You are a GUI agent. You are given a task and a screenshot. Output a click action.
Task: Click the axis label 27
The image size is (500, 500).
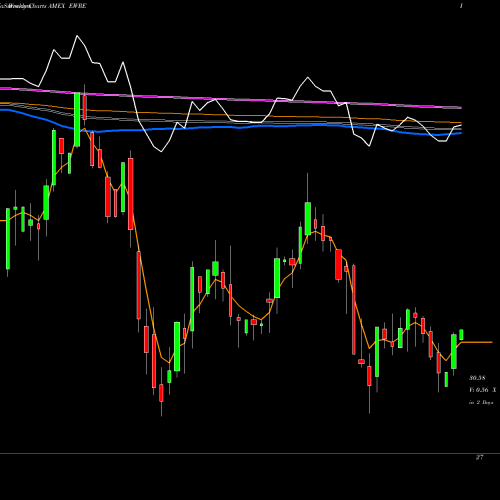tap(479, 457)
